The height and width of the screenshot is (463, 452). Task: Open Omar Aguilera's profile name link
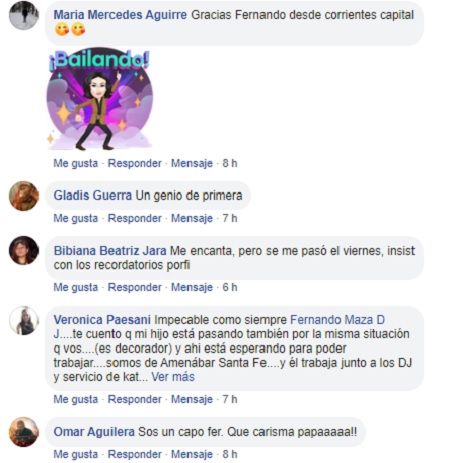[94, 432]
